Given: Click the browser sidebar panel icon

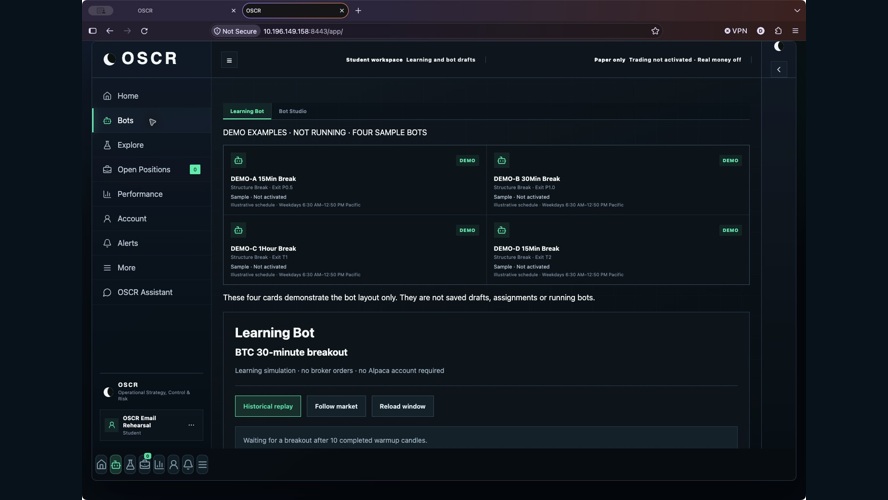Looking at the screenshot, I should pyautogui.click(x=93, y=31).
